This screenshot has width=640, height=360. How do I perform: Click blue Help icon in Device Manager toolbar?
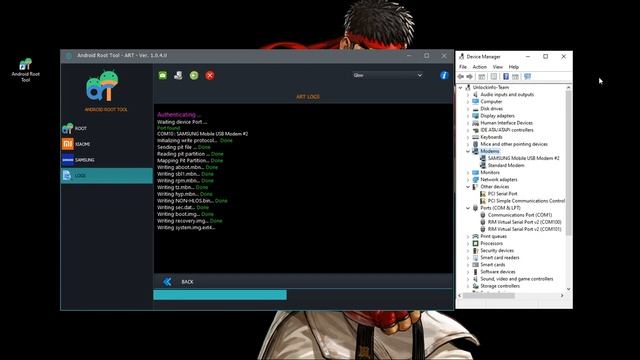(x=506, y=77)
